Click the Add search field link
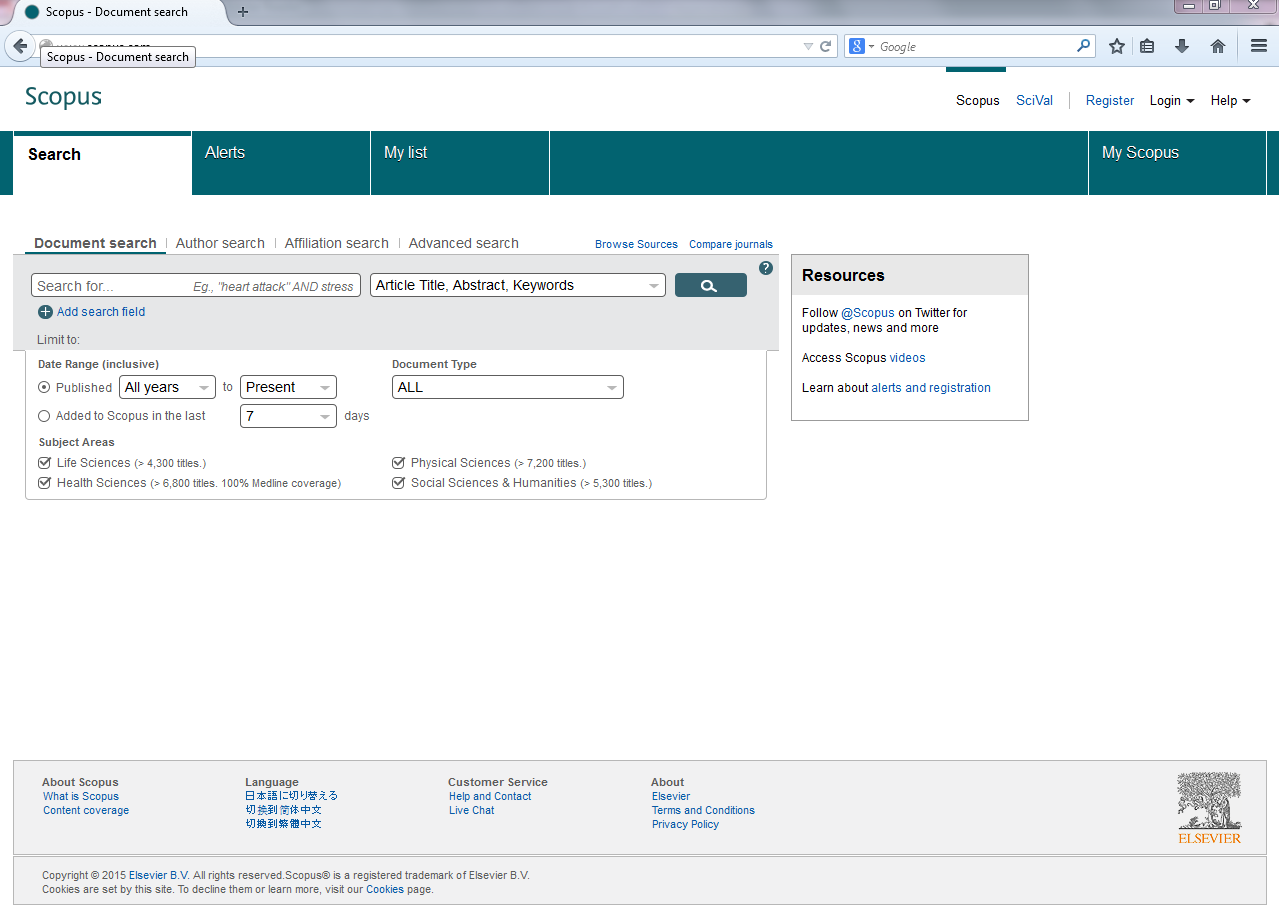This screenshot has width=1279, height=915. point(101,312)
